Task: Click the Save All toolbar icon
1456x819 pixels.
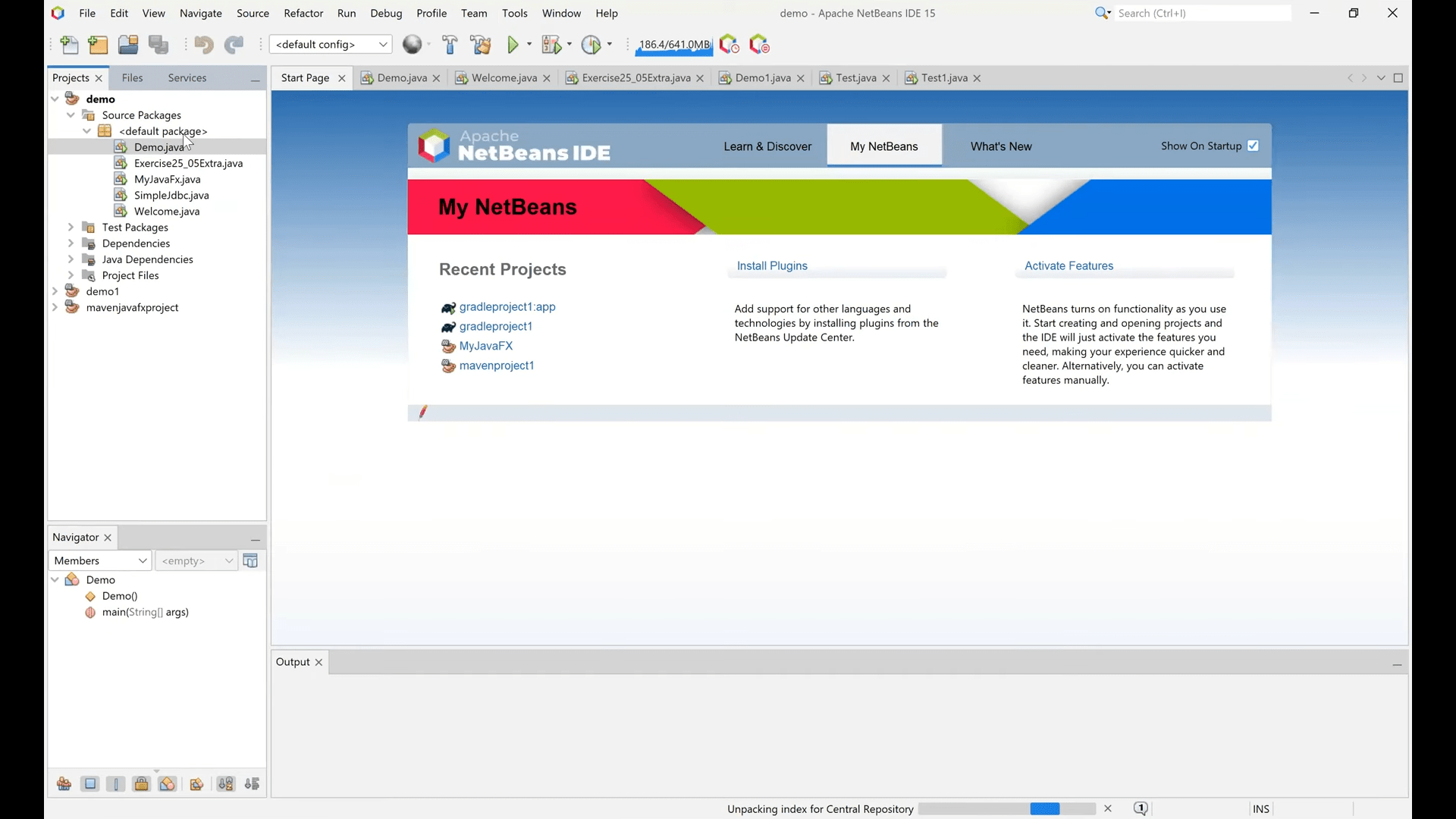Action: [x=158, y=45]
